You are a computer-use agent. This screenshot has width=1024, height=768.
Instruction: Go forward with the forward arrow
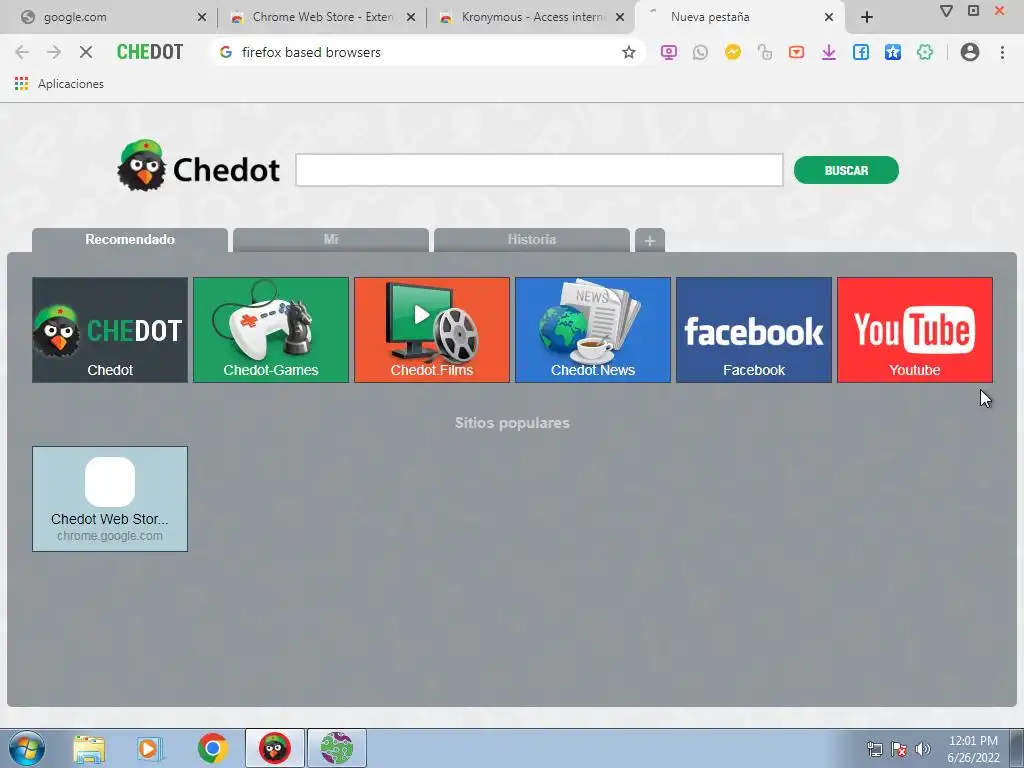point(54,52)
